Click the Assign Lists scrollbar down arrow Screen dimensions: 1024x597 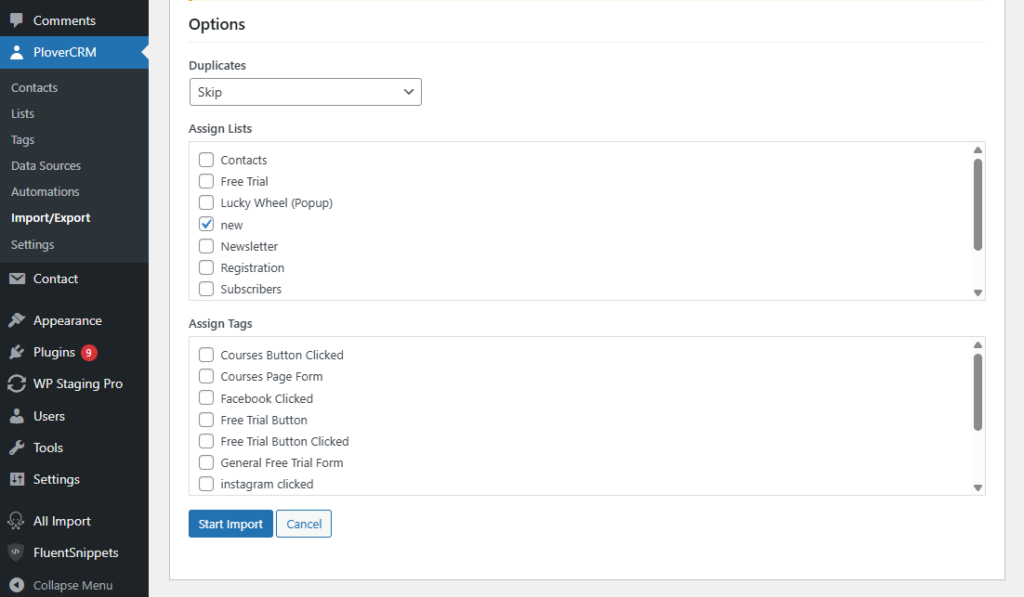[978, 292]
